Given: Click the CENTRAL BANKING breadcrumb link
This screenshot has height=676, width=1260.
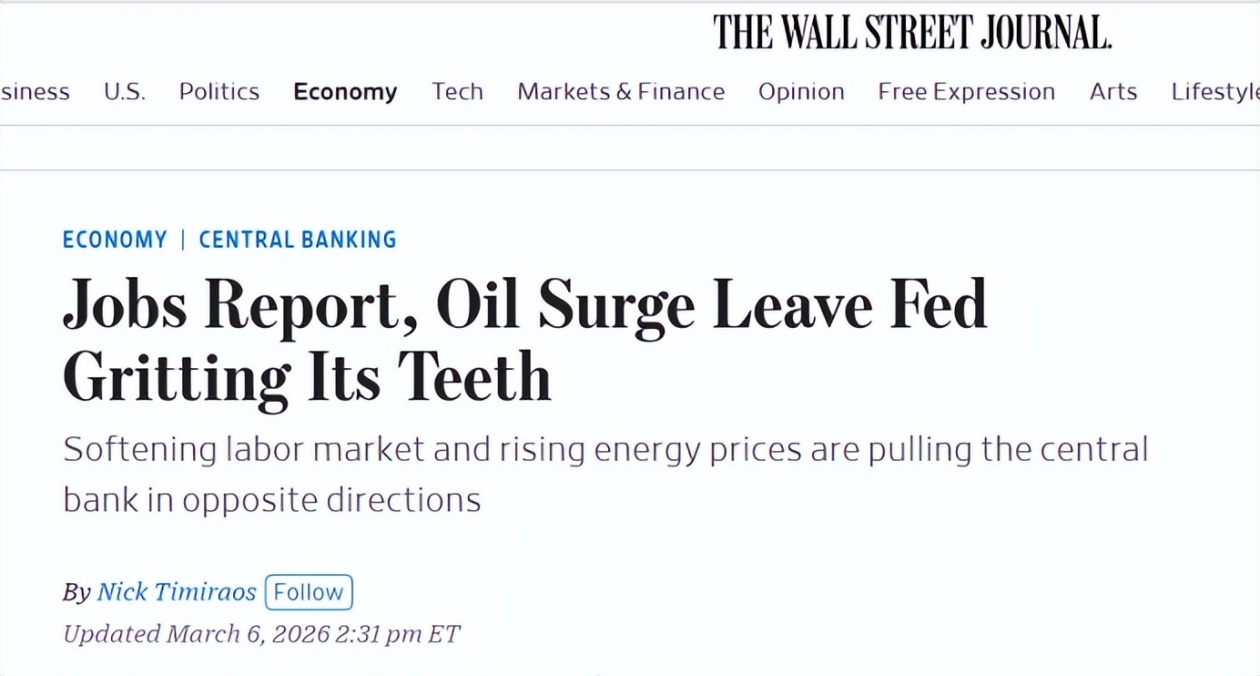Looking at the screenshot, I should (x=297, y=240).
